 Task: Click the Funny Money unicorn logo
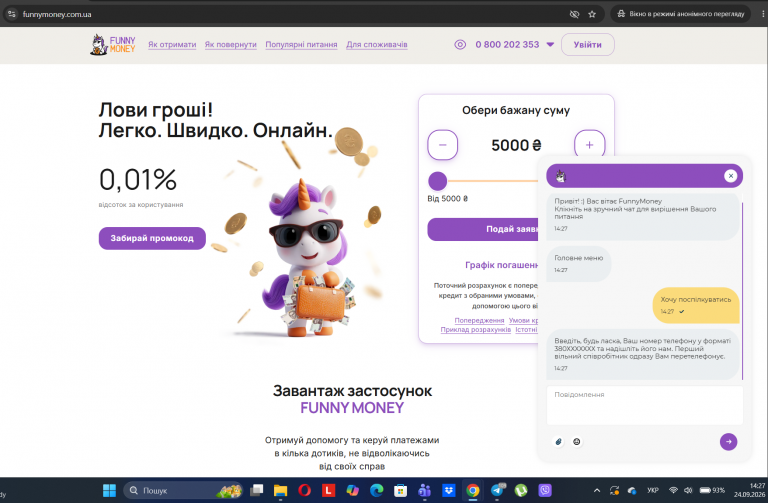pos(113,45)
